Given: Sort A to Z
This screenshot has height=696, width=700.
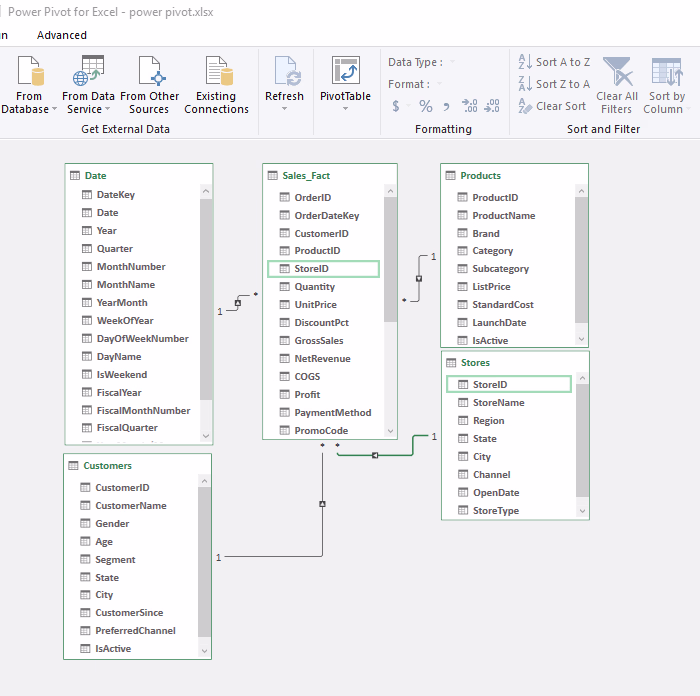Looking at the screenshot, I should [x=554, y=62].
